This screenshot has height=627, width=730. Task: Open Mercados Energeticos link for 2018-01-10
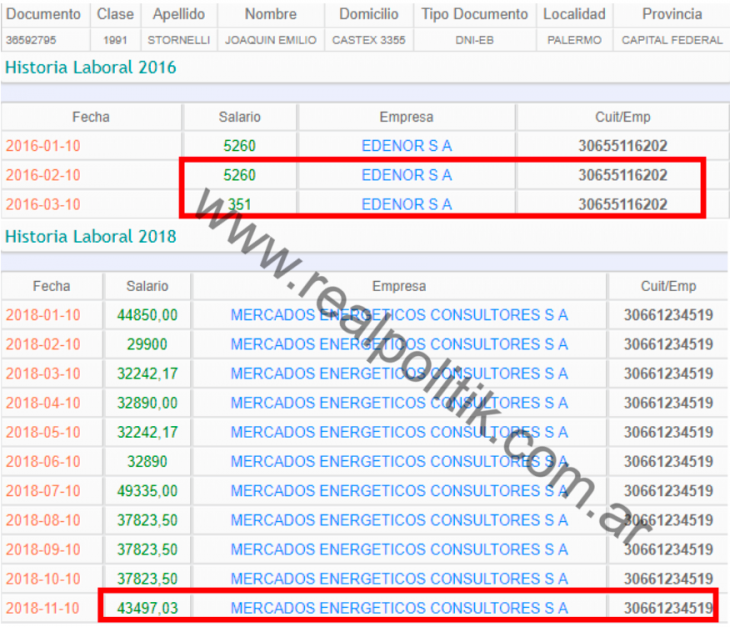[x=399, y=315]
